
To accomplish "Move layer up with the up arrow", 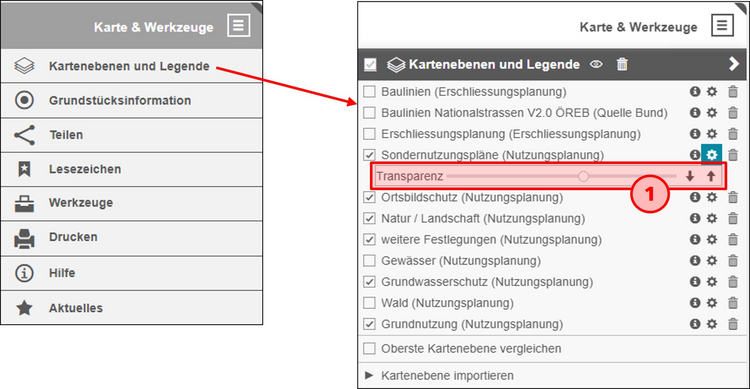I will click(711, 176).
